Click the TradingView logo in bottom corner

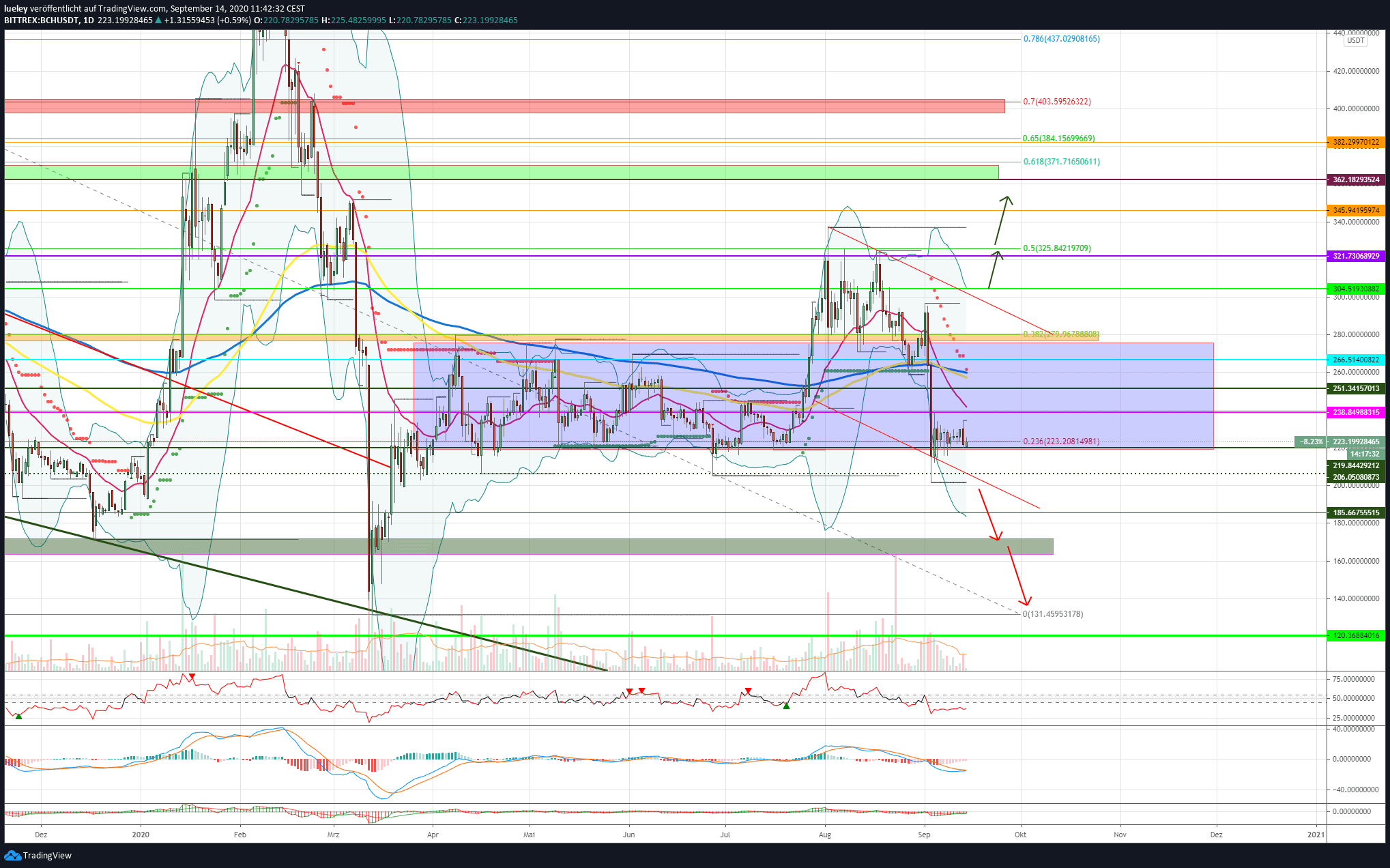tap(38, 856)
